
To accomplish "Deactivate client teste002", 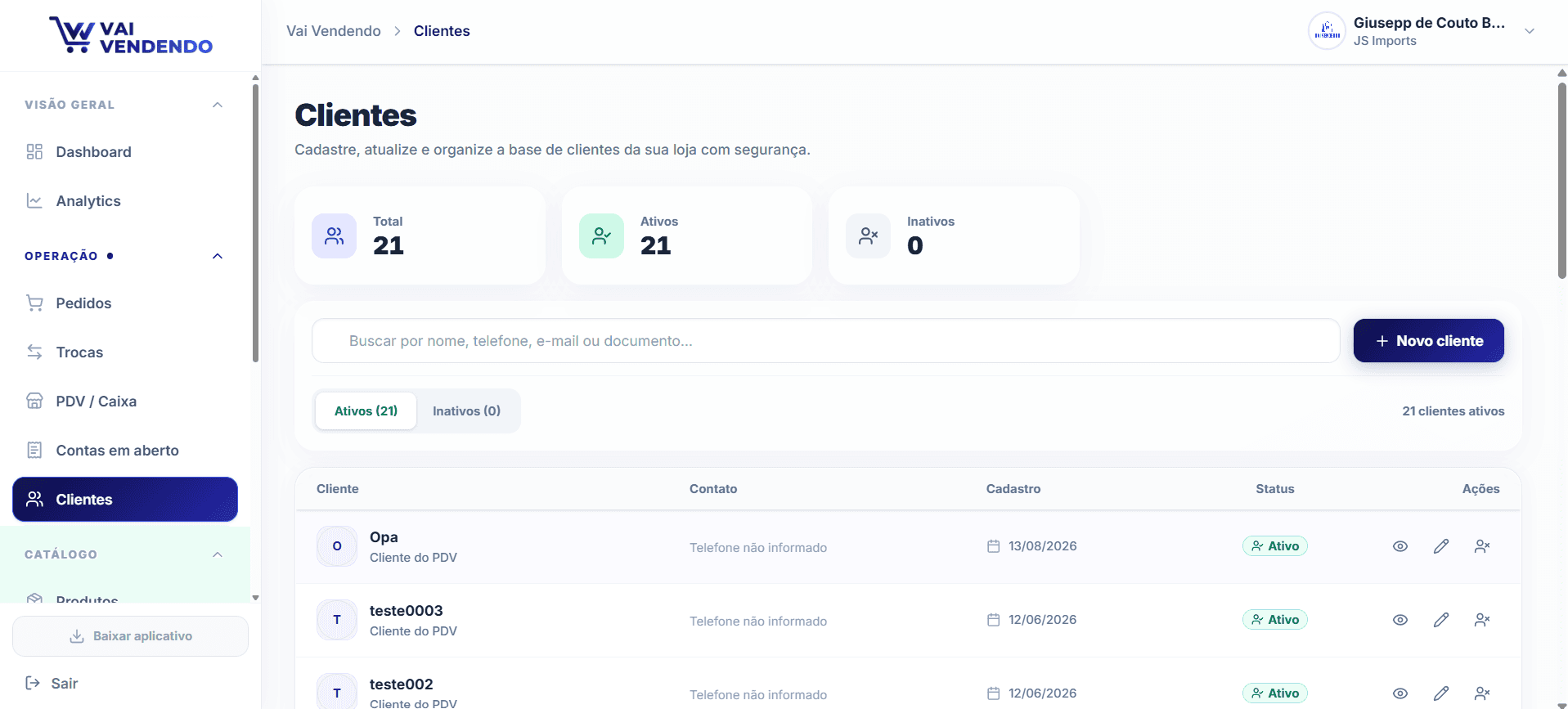I will pos(1482,693).
